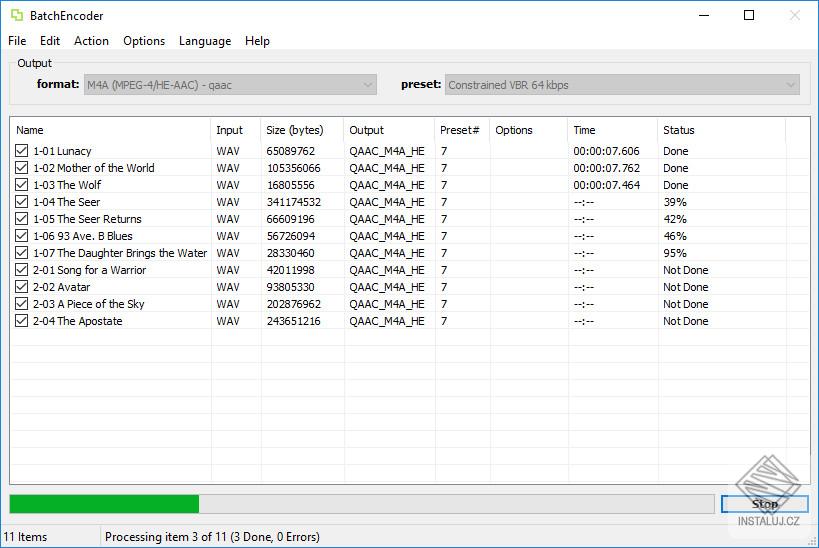Select the row name 2-02 Avatar
This screenshot has width=819, height=548.
pyautogui.click(x=62, y=287)
